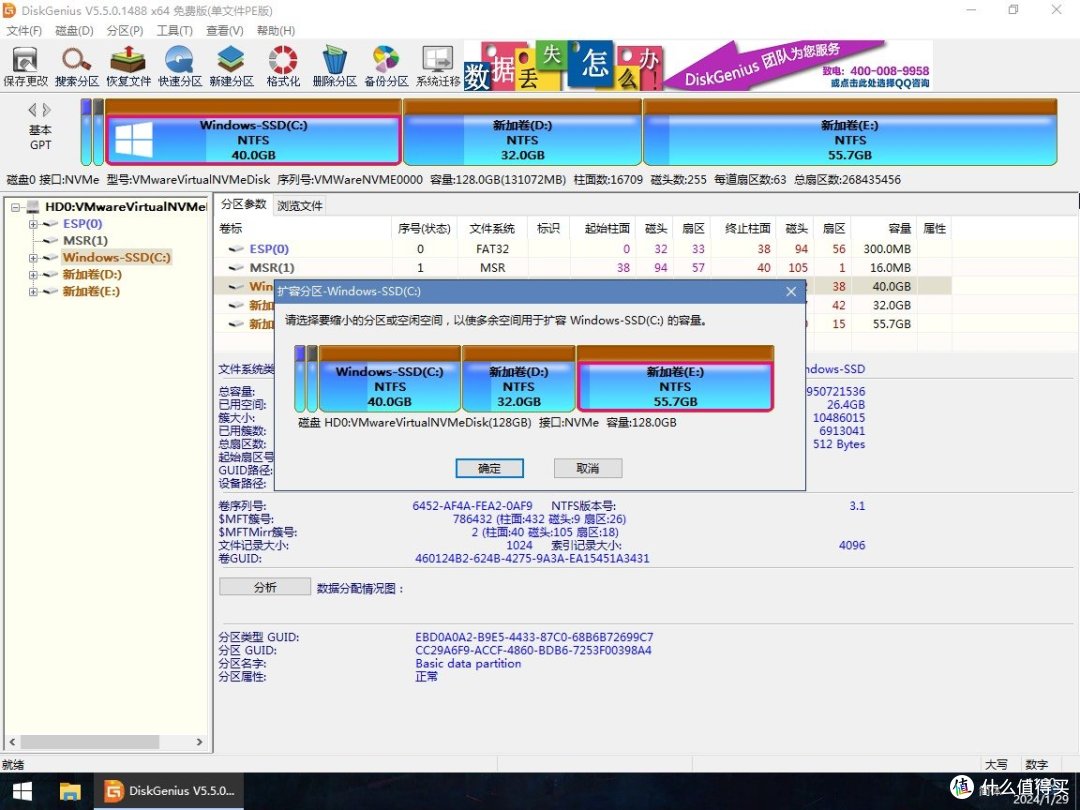Image resolution: width=1080 pixels, height=810 pixels.
Task: Open the 分区(P) menu
Action: point(125,30)
